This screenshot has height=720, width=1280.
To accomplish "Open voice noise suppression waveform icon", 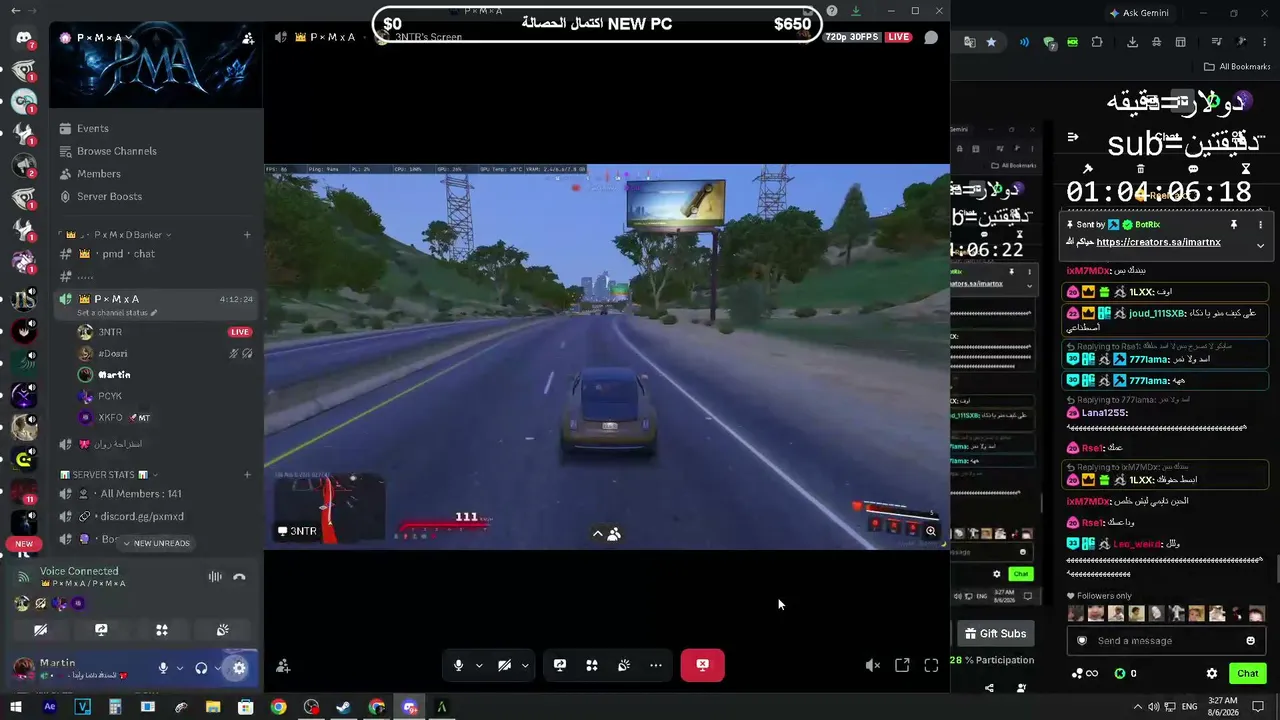I will (x=215, y=577).
